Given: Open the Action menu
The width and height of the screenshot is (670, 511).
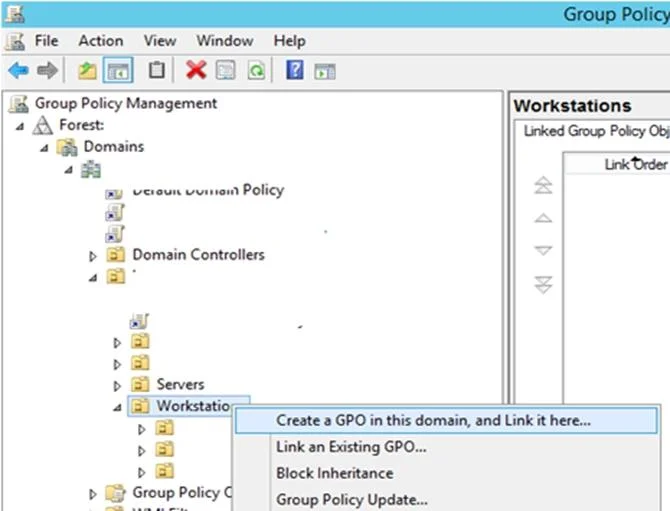Looking at the screenshot, I should pos(101,41).
